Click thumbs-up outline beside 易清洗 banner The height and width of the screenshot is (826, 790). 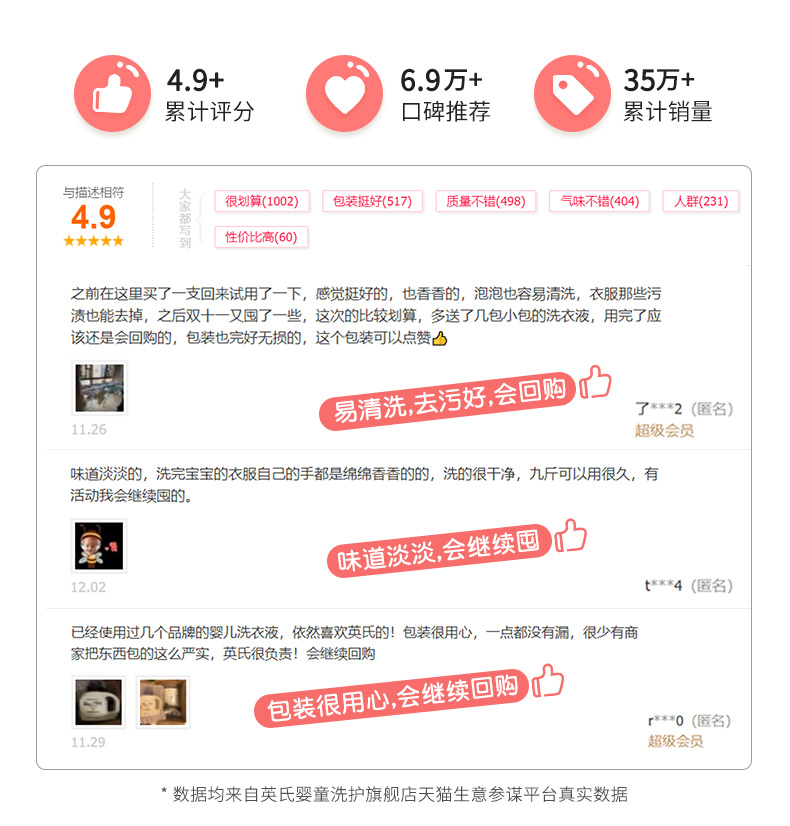[x=595, y=382]
